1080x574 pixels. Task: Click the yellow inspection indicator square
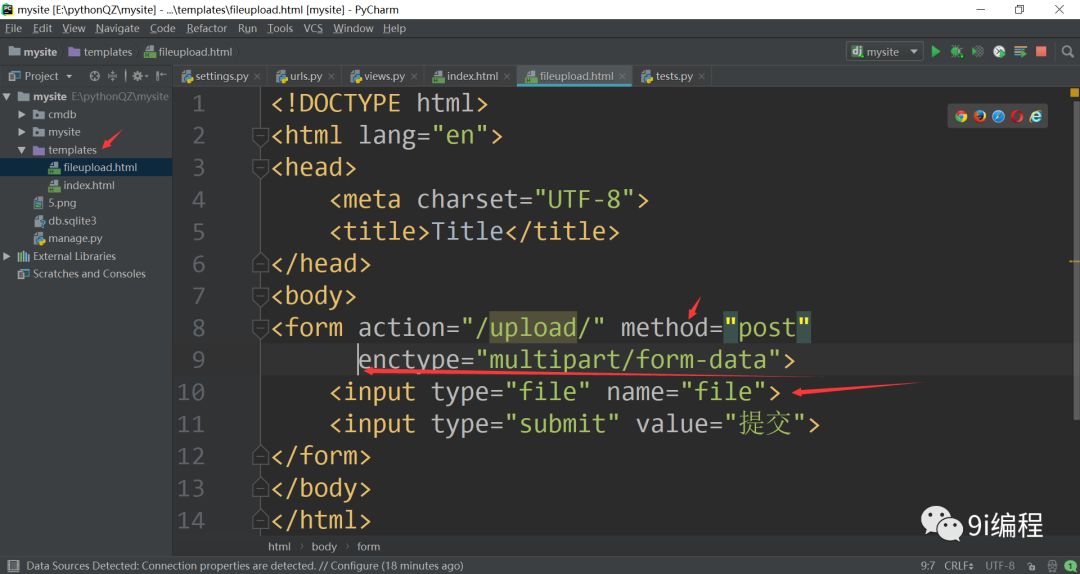tap(1074, 92)
